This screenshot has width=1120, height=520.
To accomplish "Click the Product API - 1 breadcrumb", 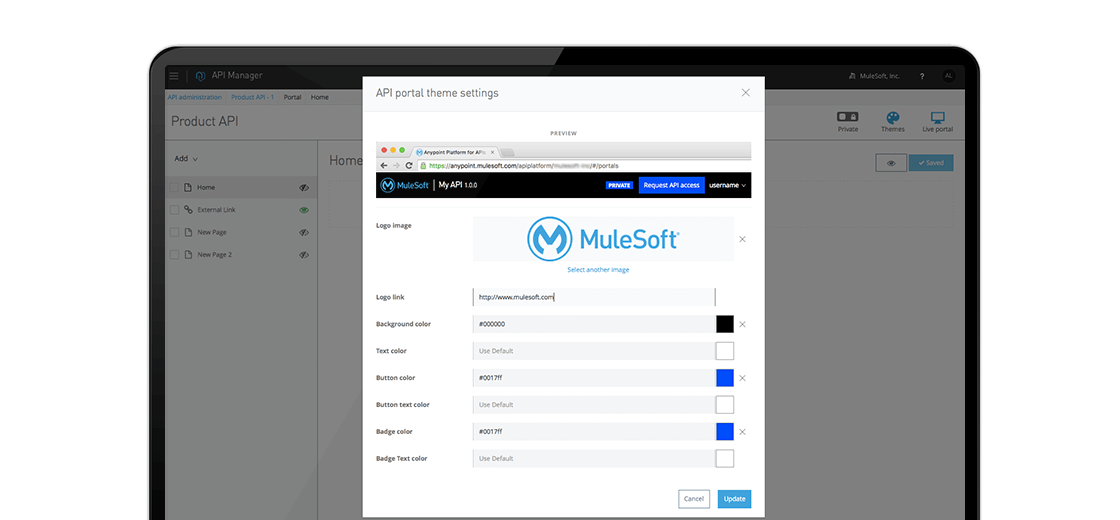I will point(252,97).
